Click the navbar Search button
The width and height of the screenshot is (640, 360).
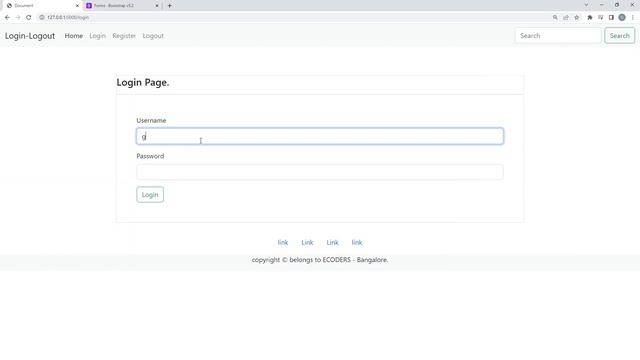tap(619, 36)
